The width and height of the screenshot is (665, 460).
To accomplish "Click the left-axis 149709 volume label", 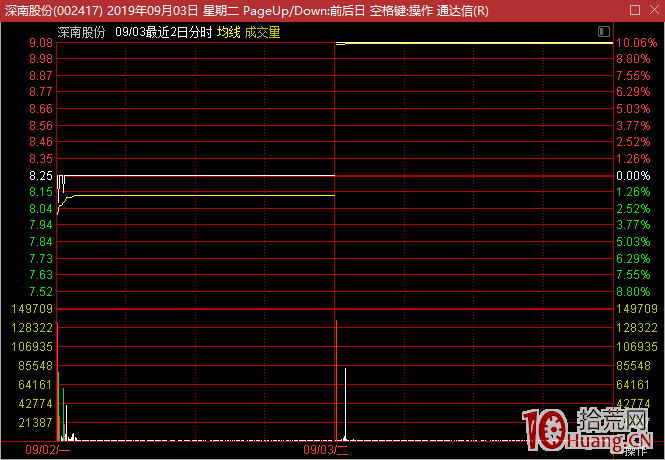I will pyautogui.click(x=32, y=309).
